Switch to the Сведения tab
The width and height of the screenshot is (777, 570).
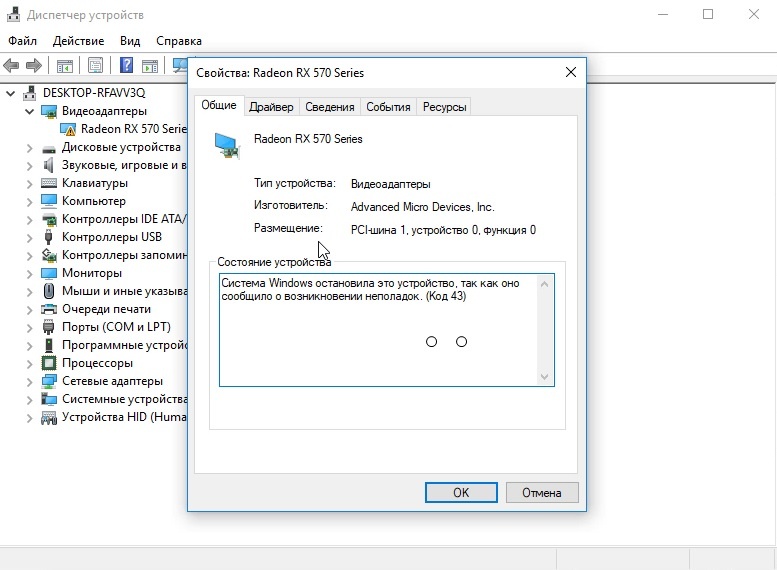(x=330, y=107)
